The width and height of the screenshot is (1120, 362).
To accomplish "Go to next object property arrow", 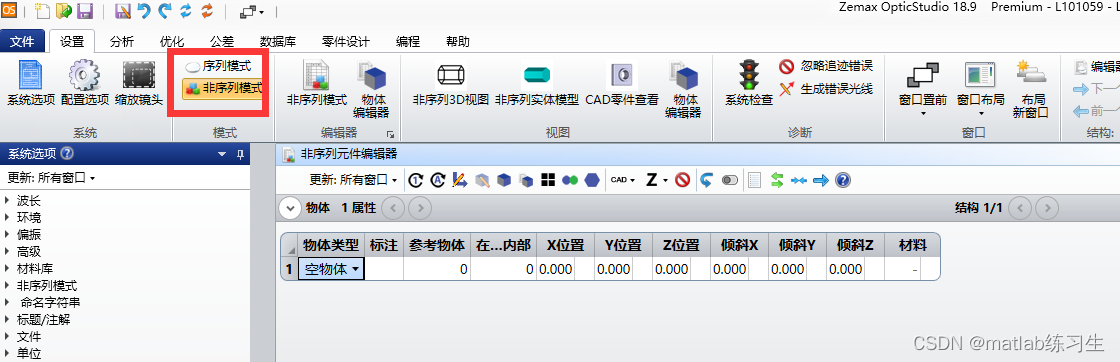I will click(421, 208).
